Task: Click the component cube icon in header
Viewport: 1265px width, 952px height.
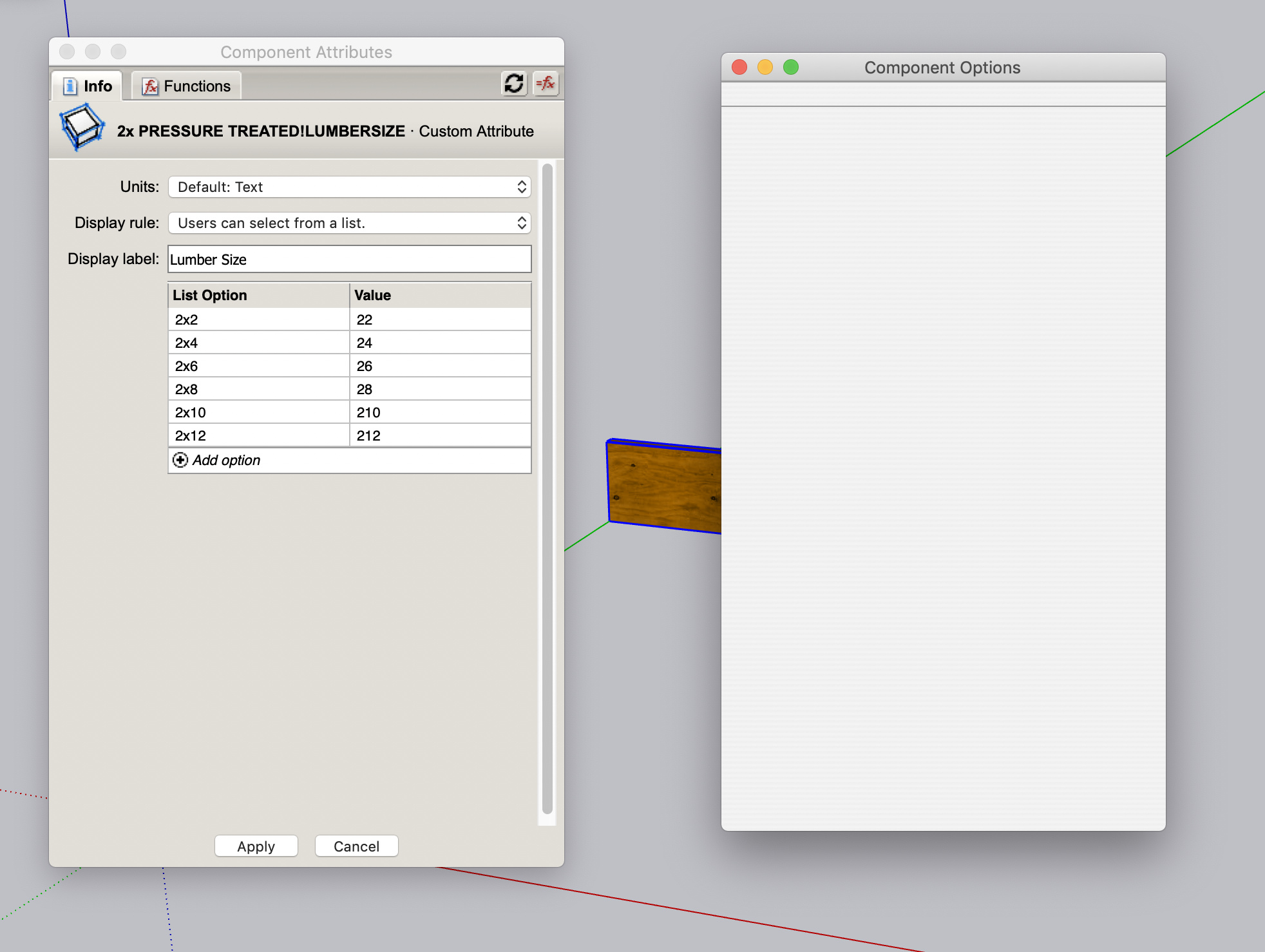Action: [82, 128]
